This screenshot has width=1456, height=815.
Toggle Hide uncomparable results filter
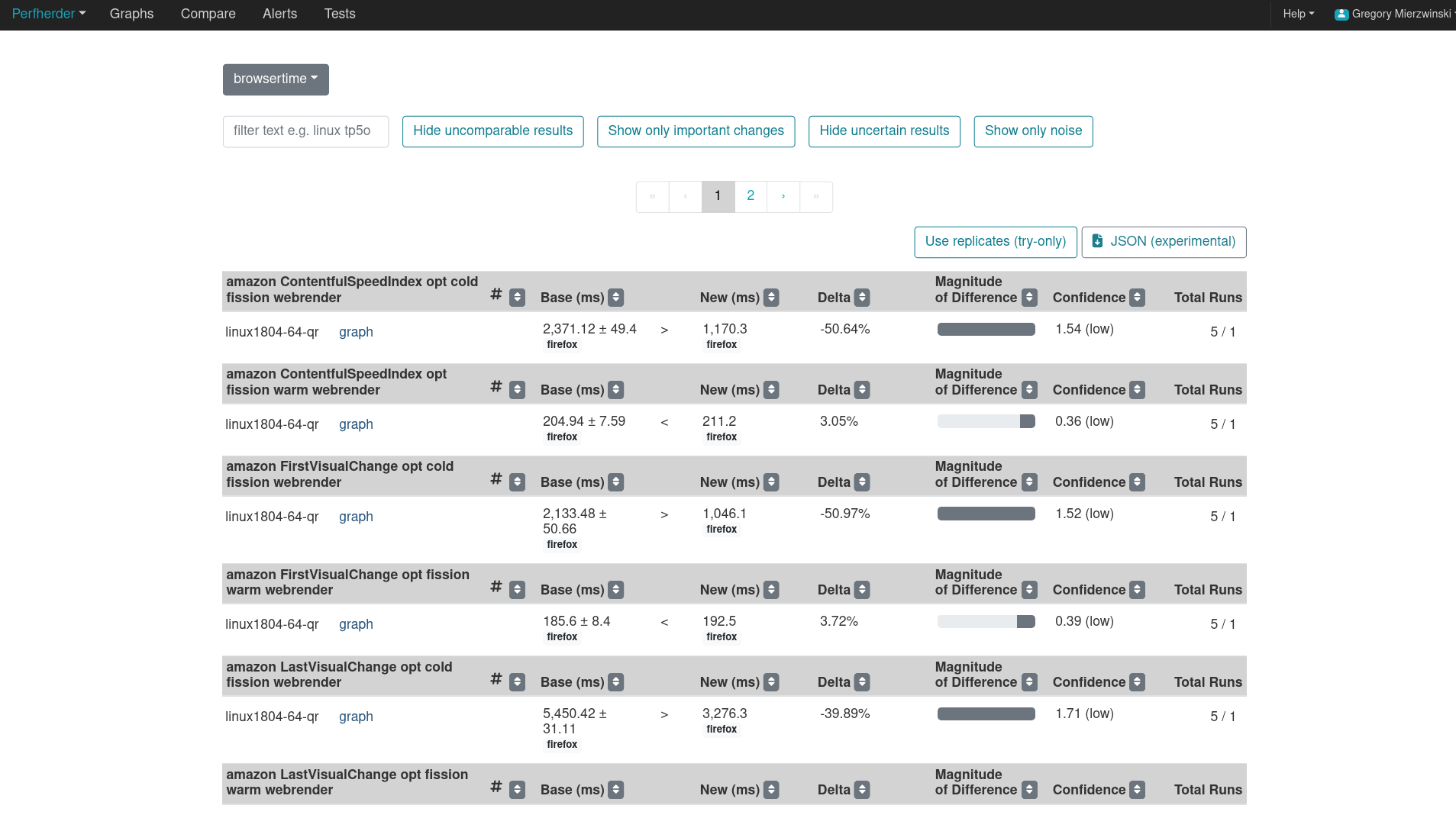pos(492,130)
